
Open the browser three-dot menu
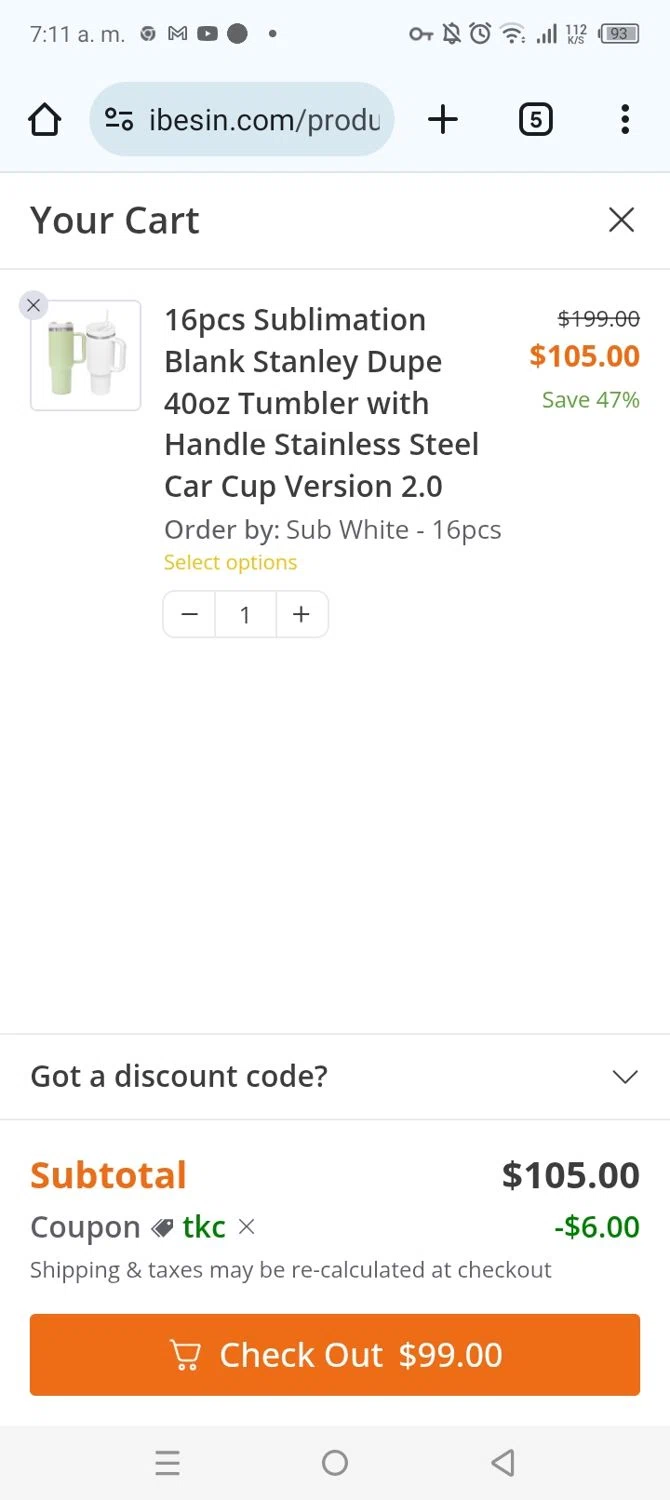point(624,120)
